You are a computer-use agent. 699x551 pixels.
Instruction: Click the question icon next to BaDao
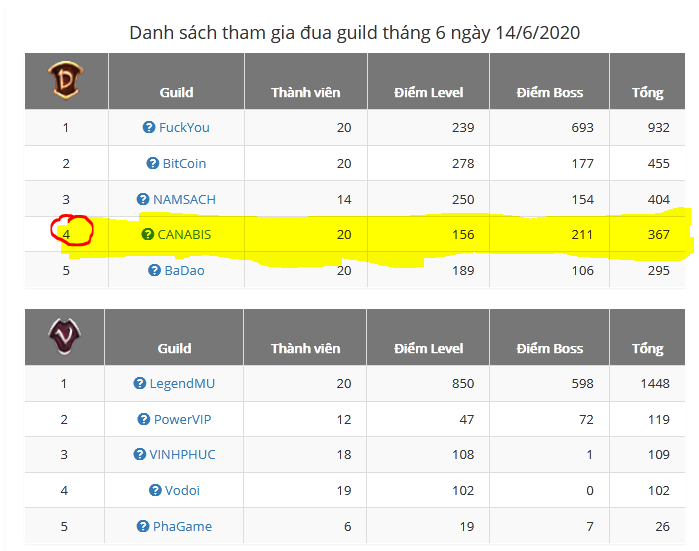pos(155,270)
